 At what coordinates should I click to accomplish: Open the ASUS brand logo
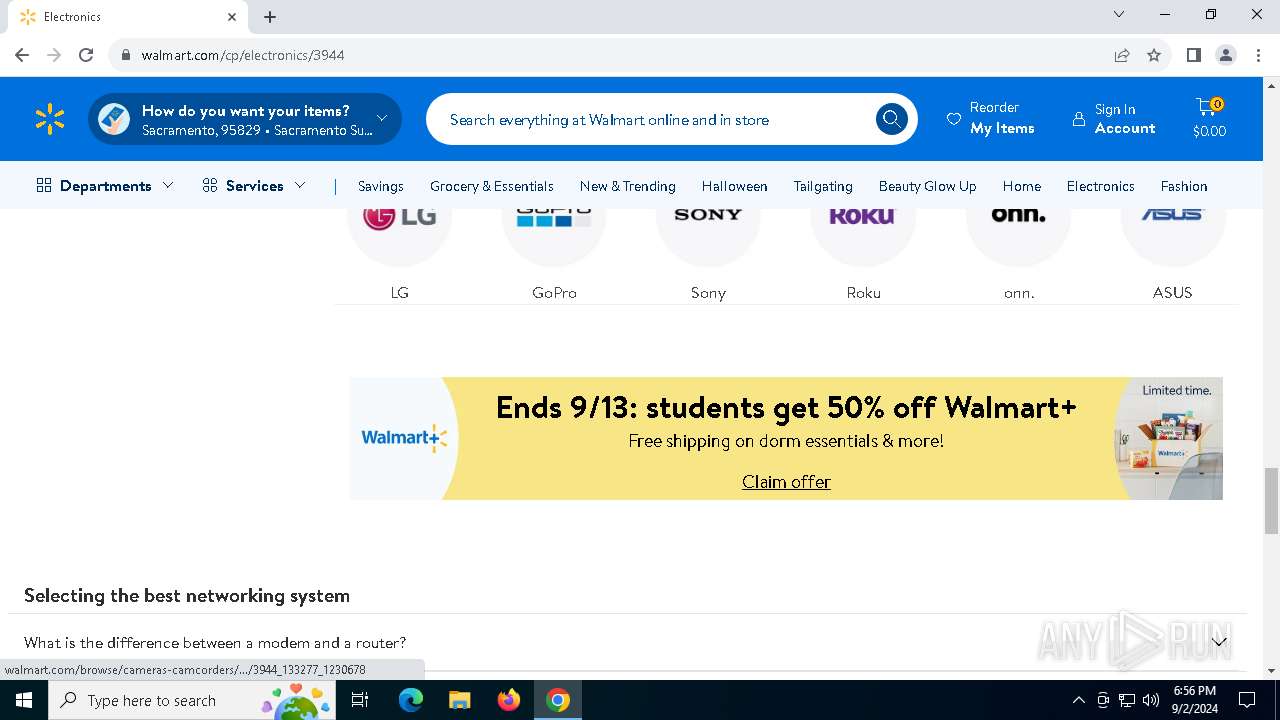[1173, 214]
